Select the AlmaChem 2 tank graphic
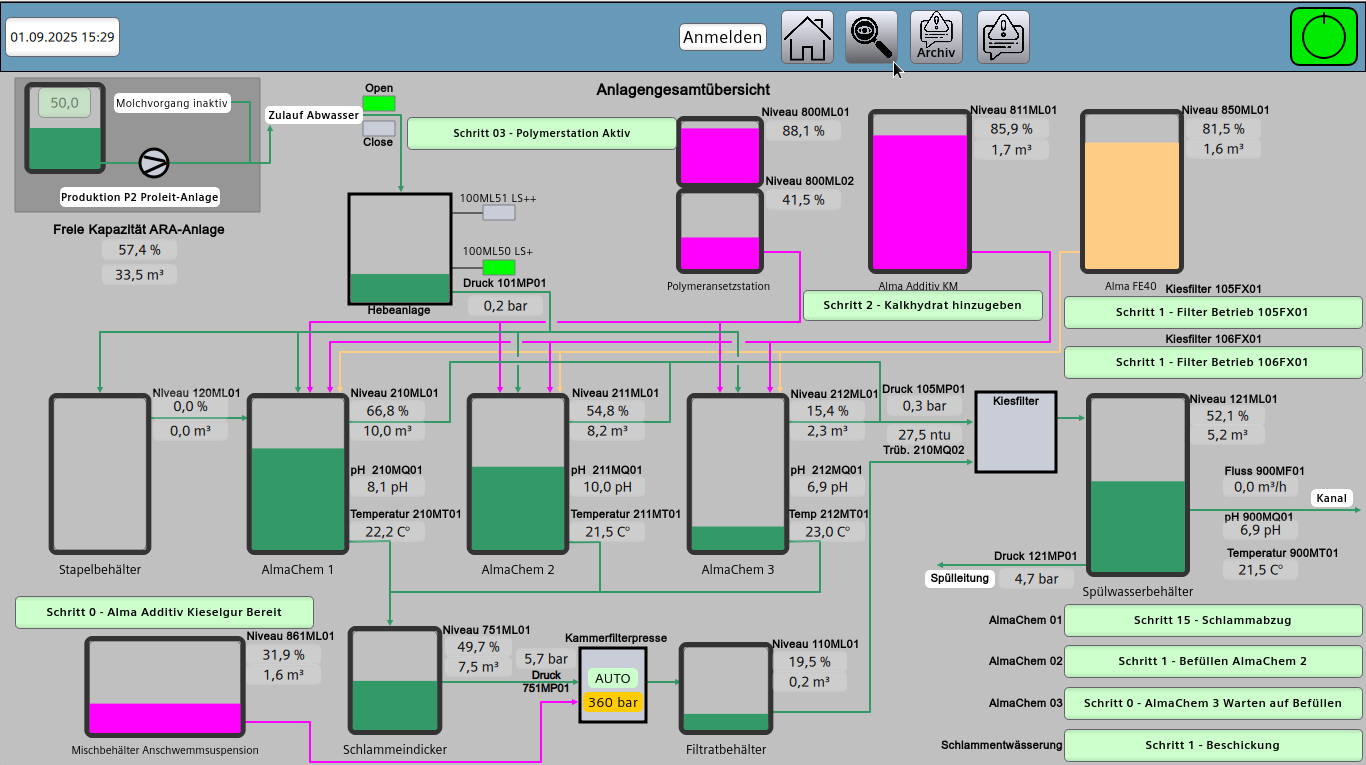 (518, 474)
